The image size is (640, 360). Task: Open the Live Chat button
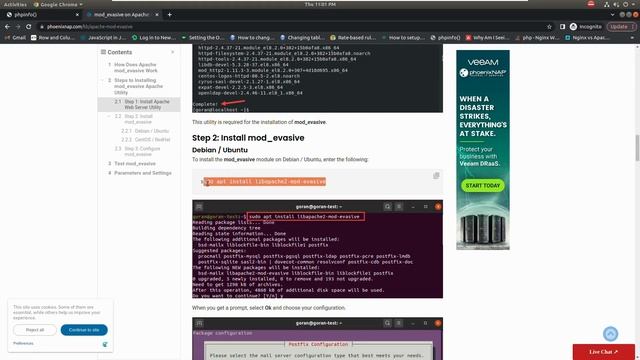click(604, 352)
